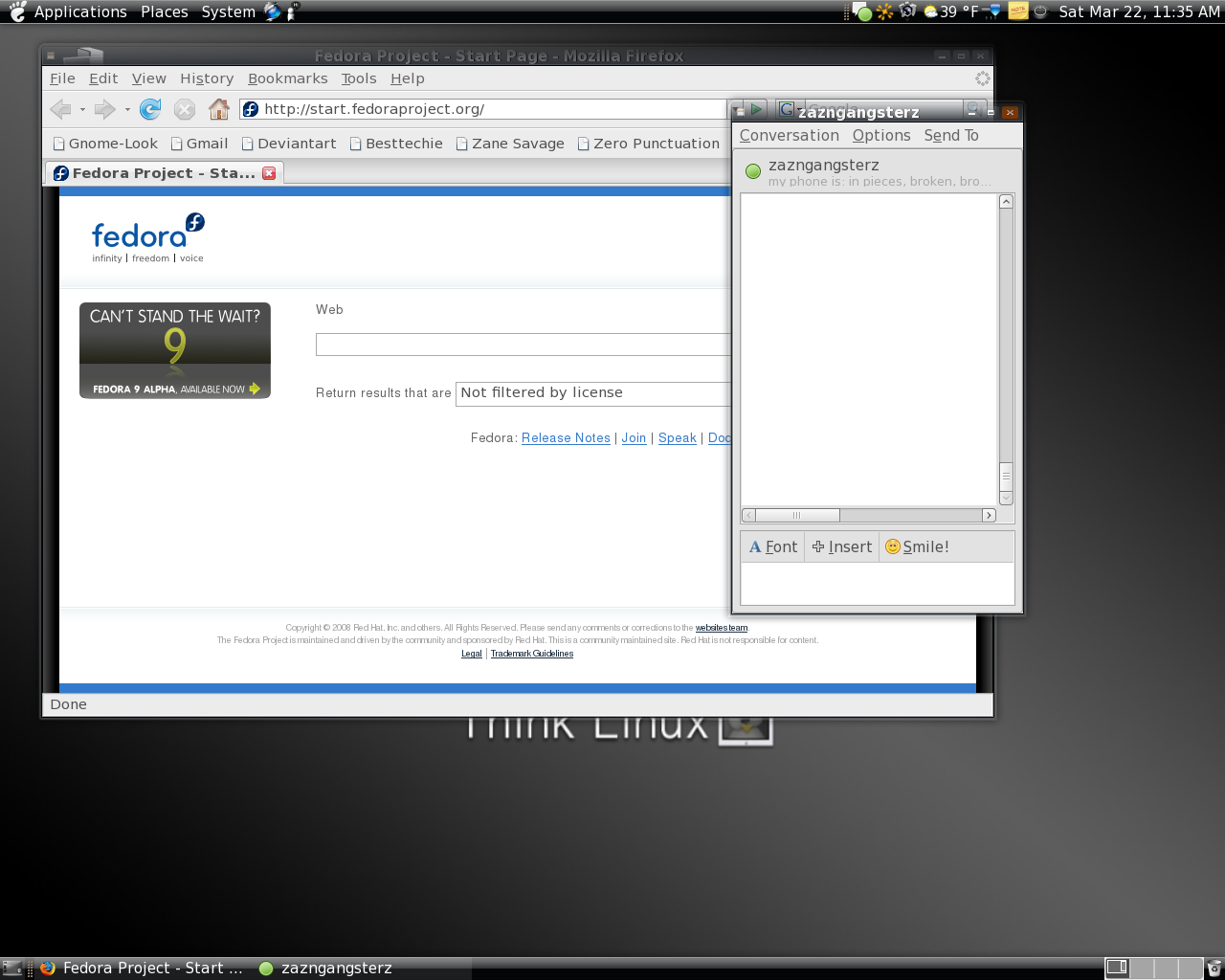Click the camera screenshot panel icon
1225x980 pixels.
click(908, 11)
